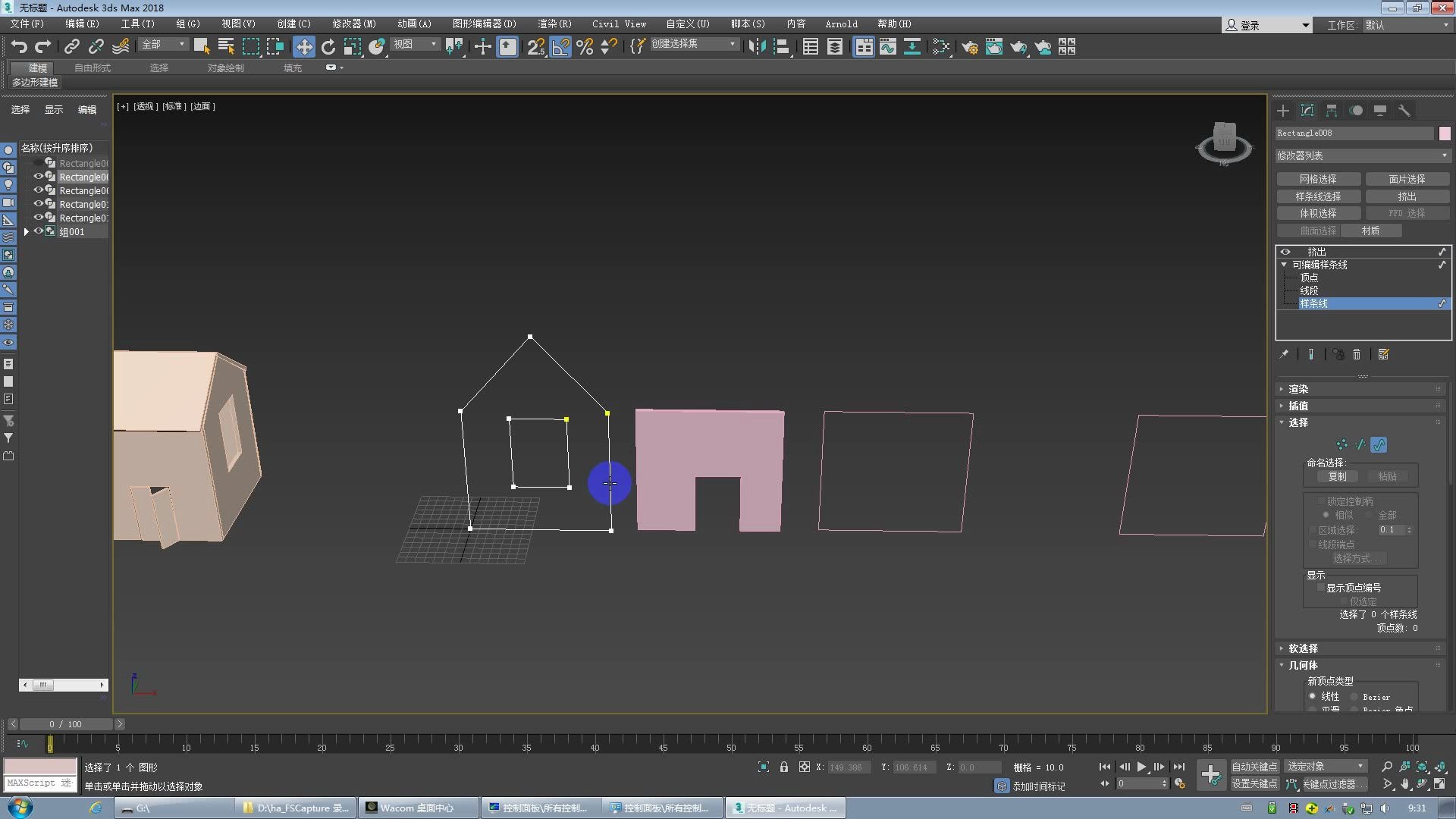Activate the Rotate tool
This screenshot has height=819, width=1456.
click(x=328, y=46)
